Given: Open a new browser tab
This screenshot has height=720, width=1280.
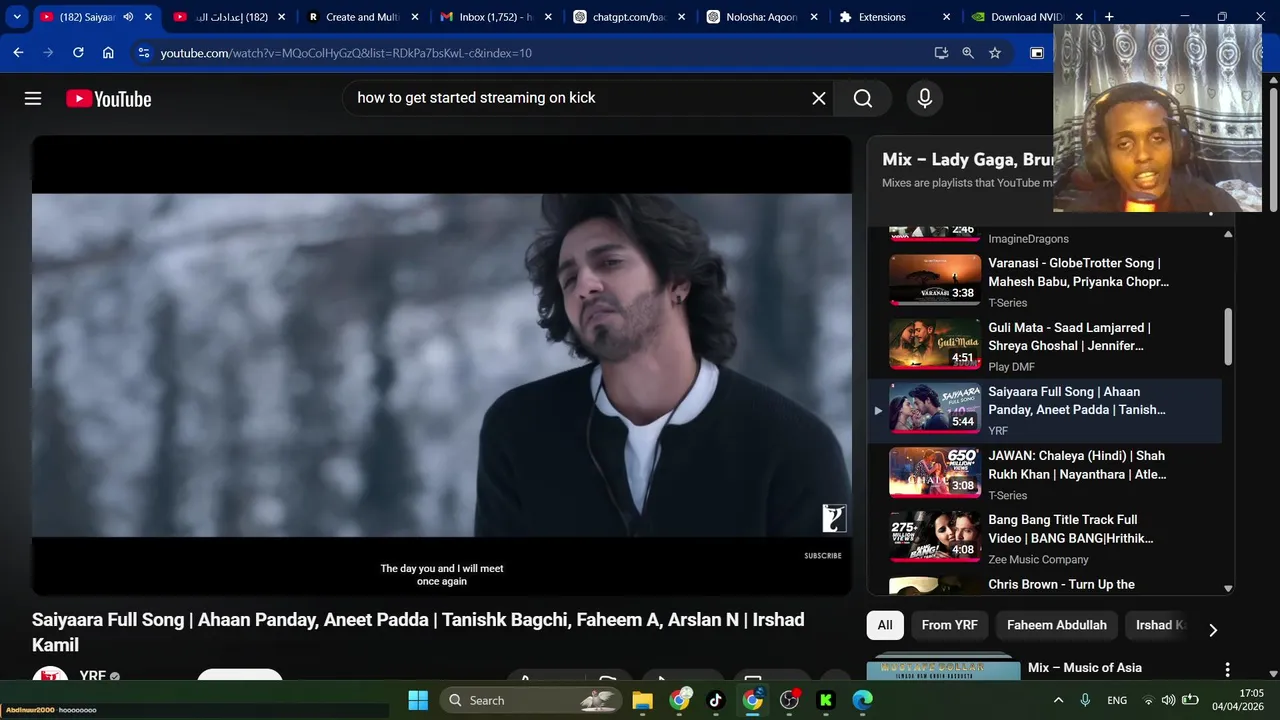Looking at the screenshot, I should 1109,17.
